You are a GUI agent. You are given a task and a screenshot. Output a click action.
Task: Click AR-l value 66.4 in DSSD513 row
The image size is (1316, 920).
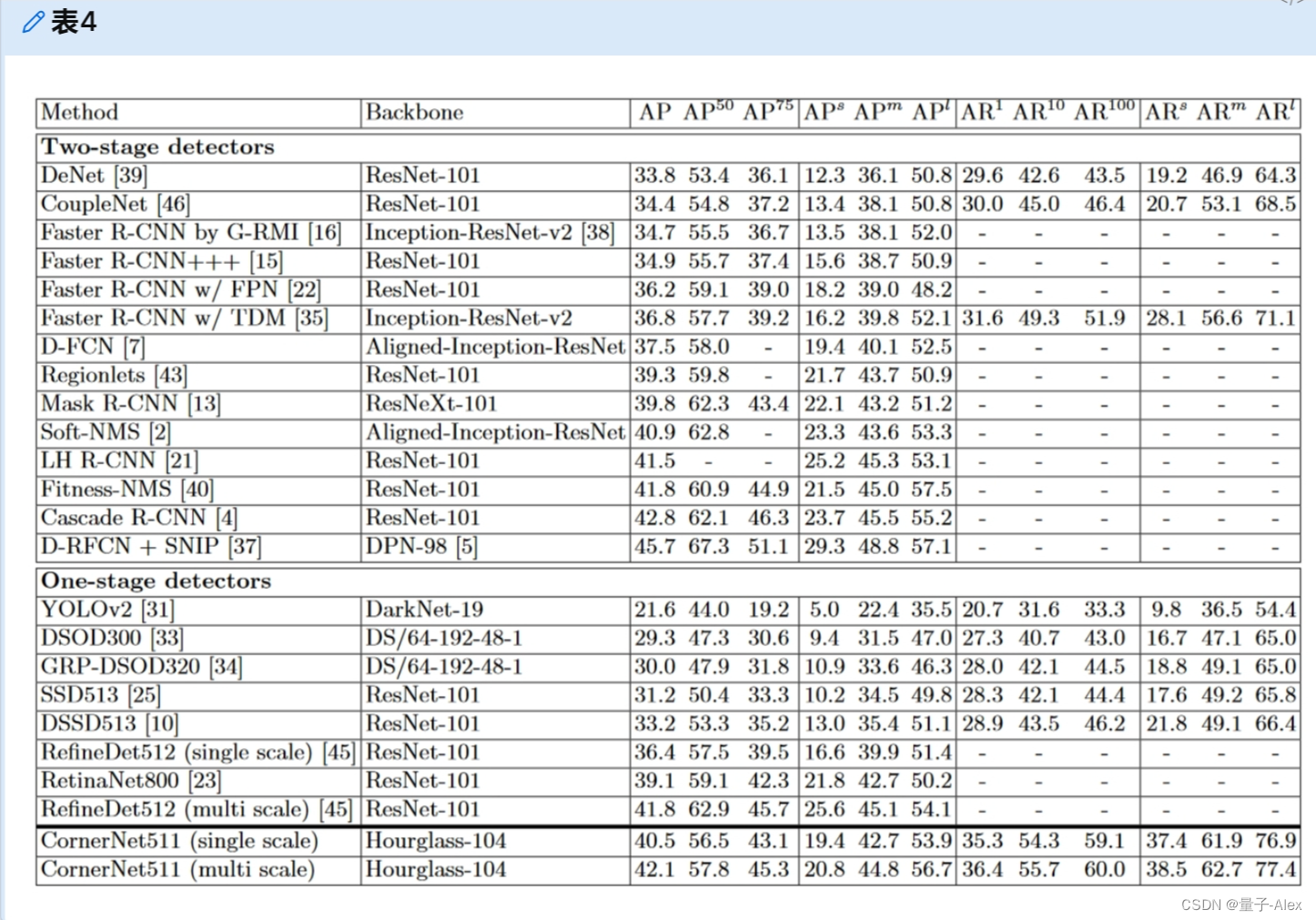[x=1276, y=724]
